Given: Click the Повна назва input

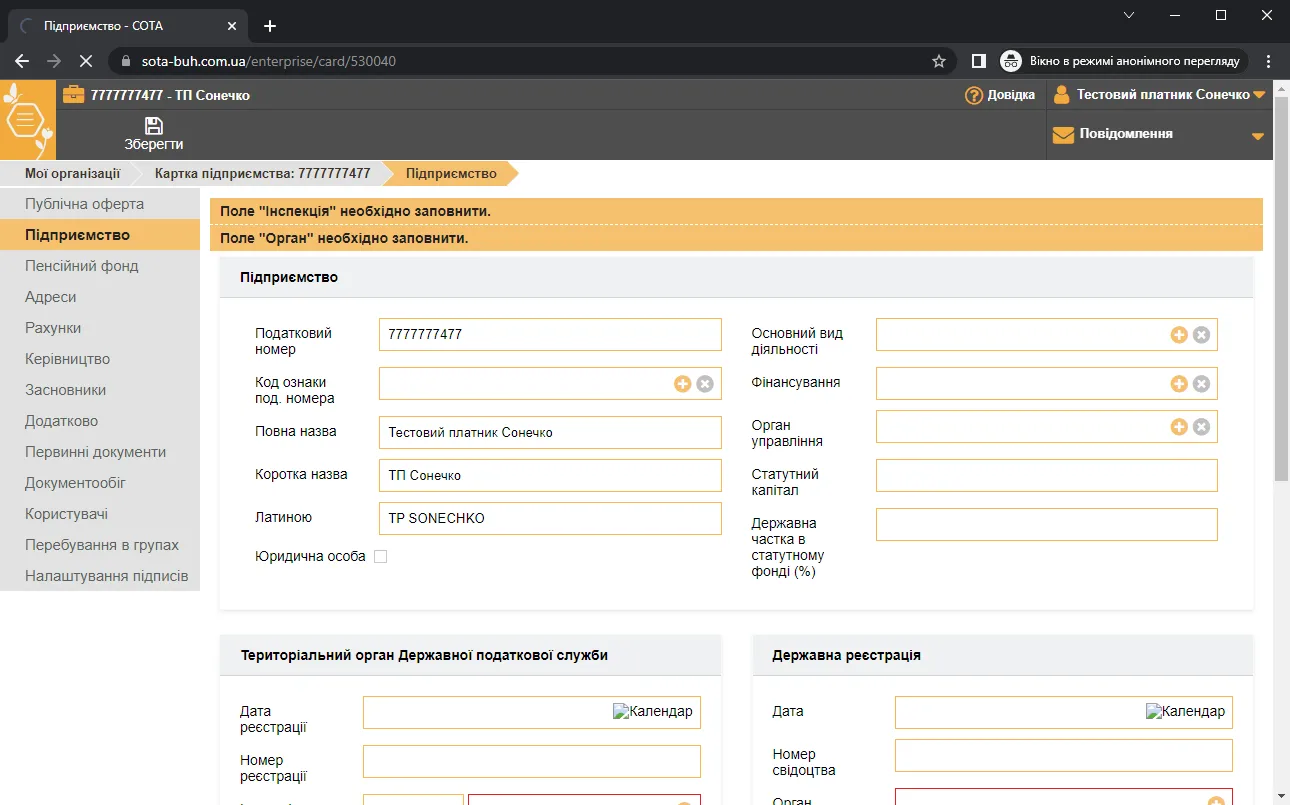Looking at the screenshot, I should (x=550, y=433).
